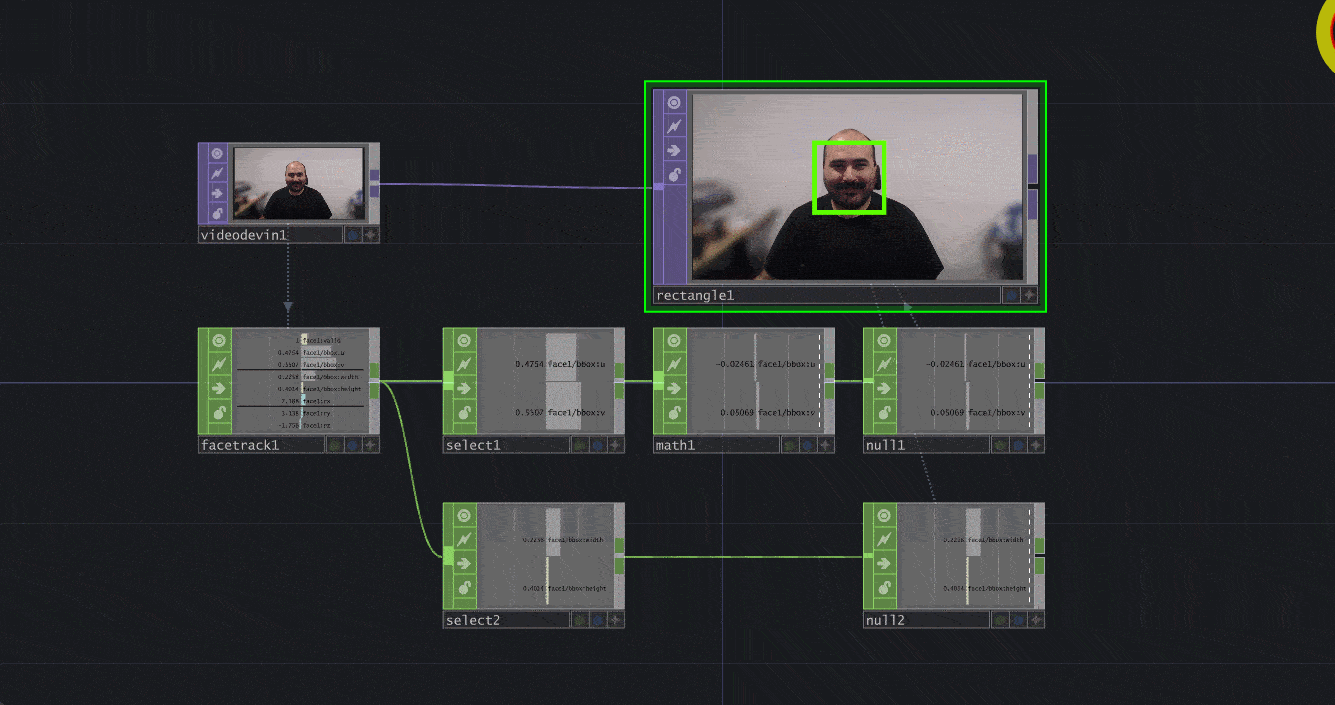Image resolution: width=1335 pixels, height=705 pixels.
Task: Click the bomb icon on the select2 node
Action: tap(464, 588)
